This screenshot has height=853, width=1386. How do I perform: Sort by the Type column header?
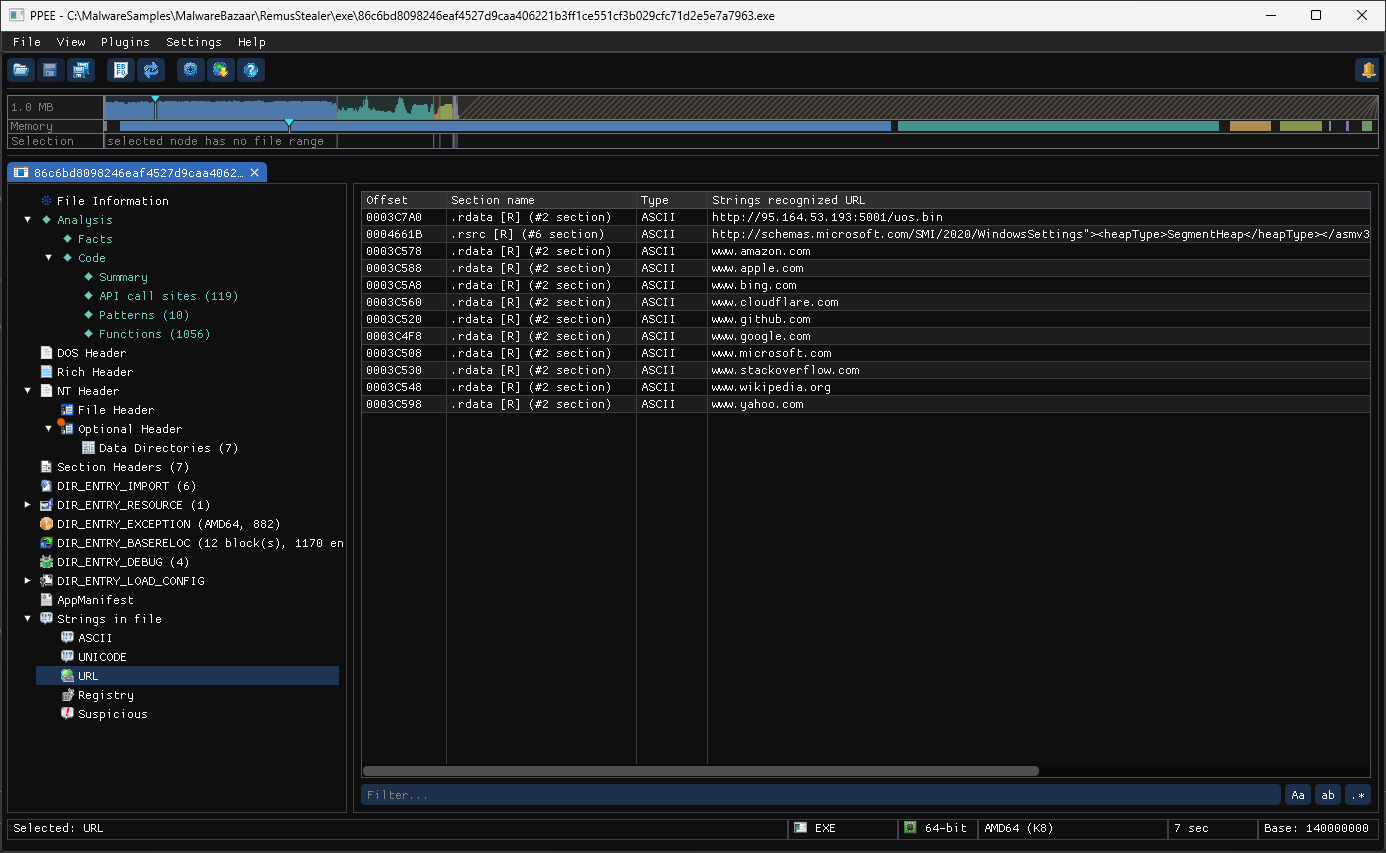click(x=672, y=200)
